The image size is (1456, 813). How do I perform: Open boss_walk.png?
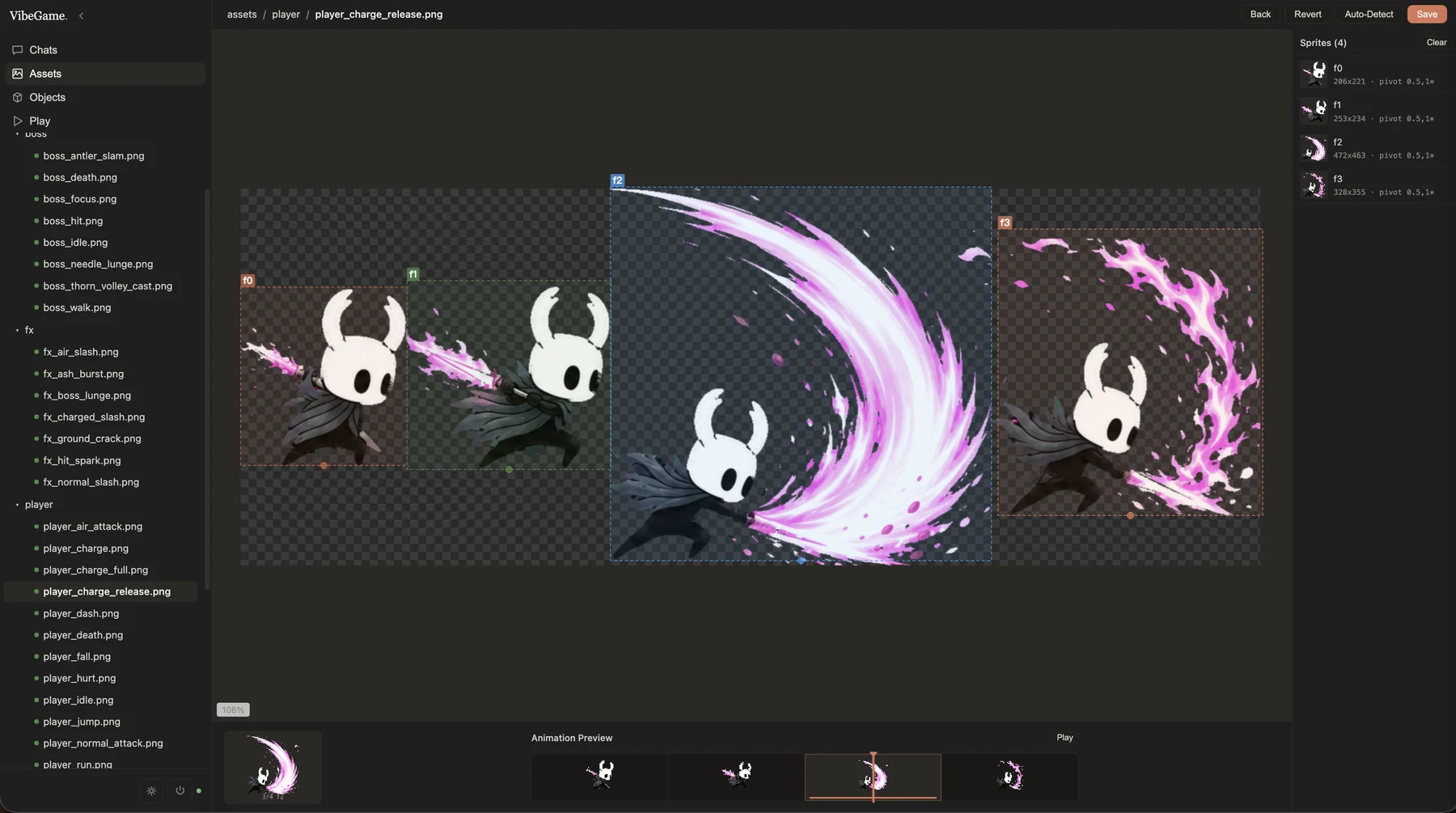pyautogui.click(x=77, y=308)
